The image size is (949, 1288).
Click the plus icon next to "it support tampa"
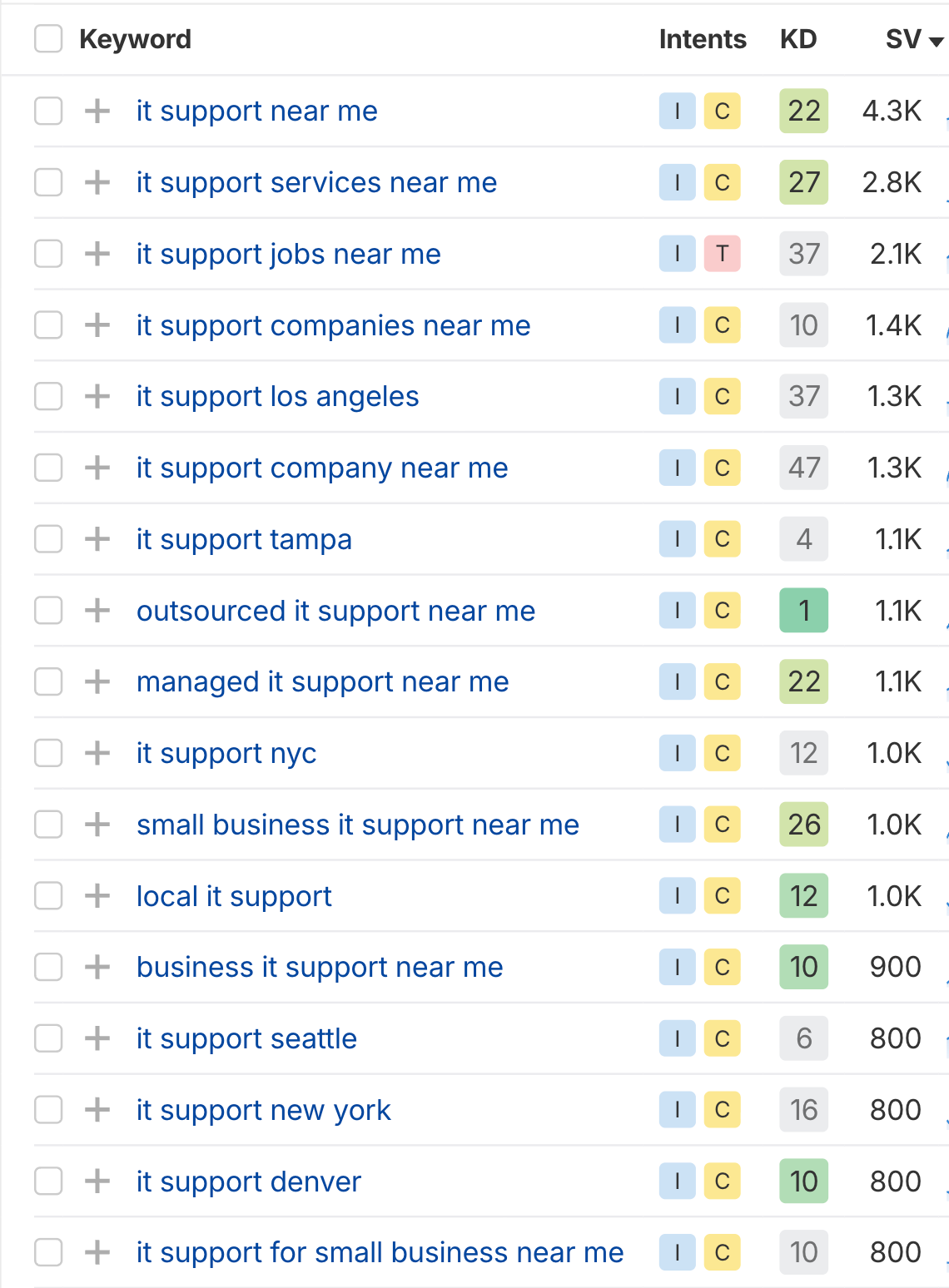tap(97, 539)
